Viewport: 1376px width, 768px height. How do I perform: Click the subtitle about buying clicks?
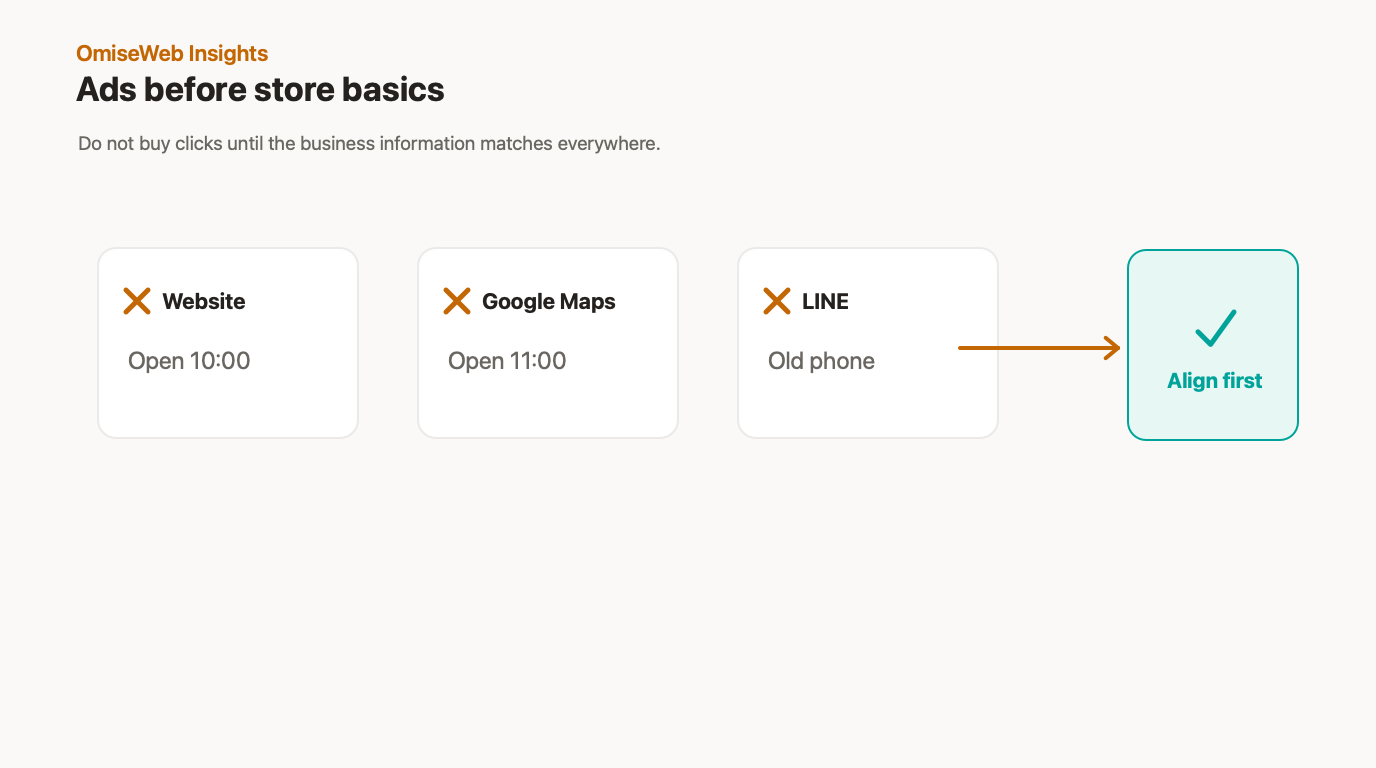click(x=369, y=144)
